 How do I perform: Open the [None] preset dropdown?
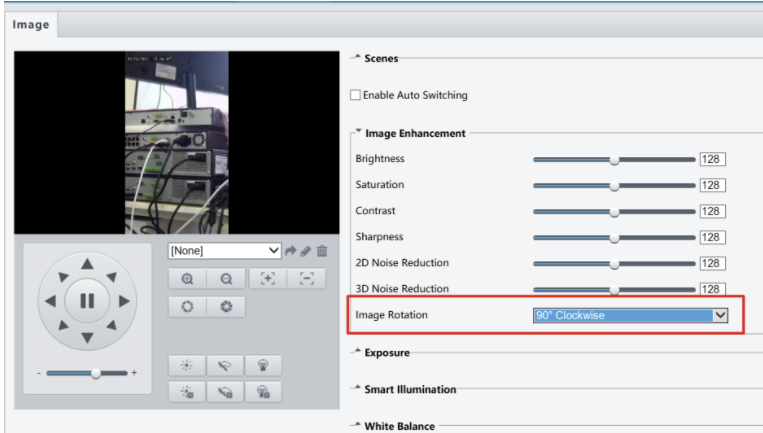click(224, 251)
